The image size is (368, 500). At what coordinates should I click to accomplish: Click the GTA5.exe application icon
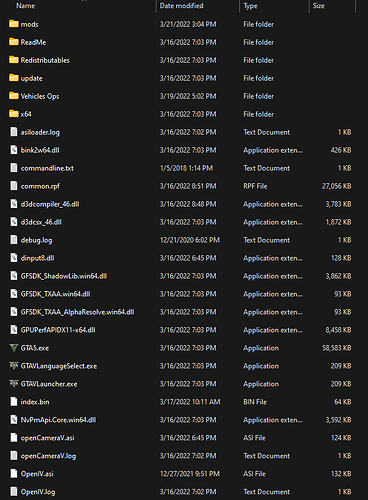point(14,348)
